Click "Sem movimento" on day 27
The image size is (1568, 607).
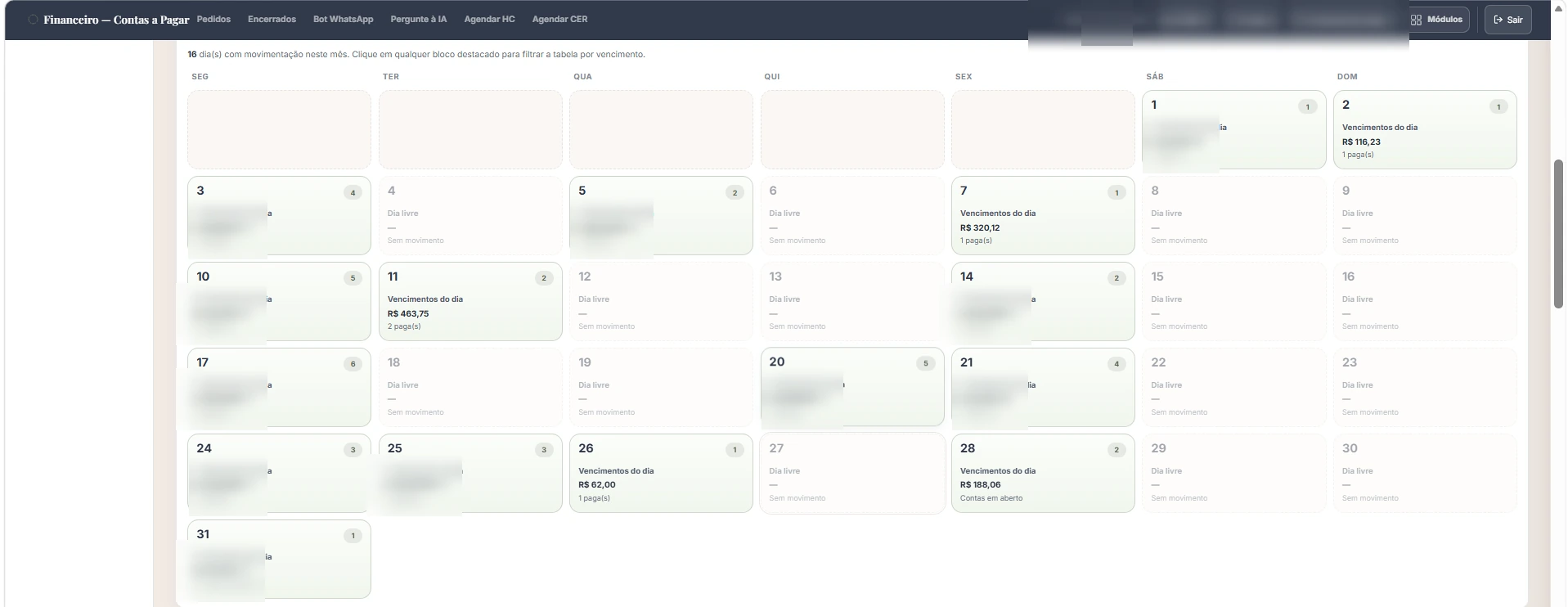[797, 498]
